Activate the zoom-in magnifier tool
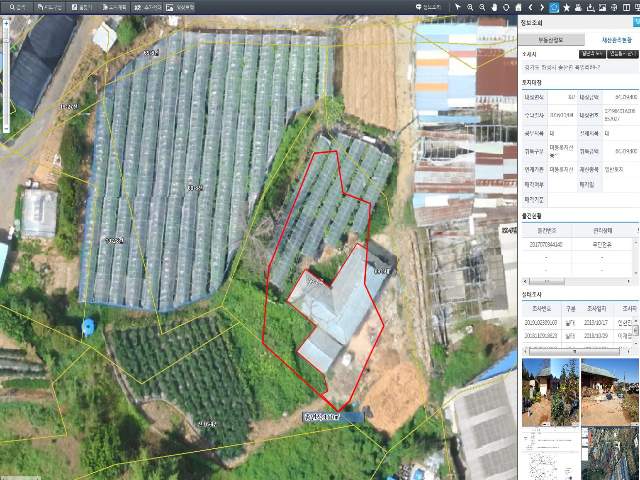The image size is (640, 480). pyautogui.click(x=470, y=7)
